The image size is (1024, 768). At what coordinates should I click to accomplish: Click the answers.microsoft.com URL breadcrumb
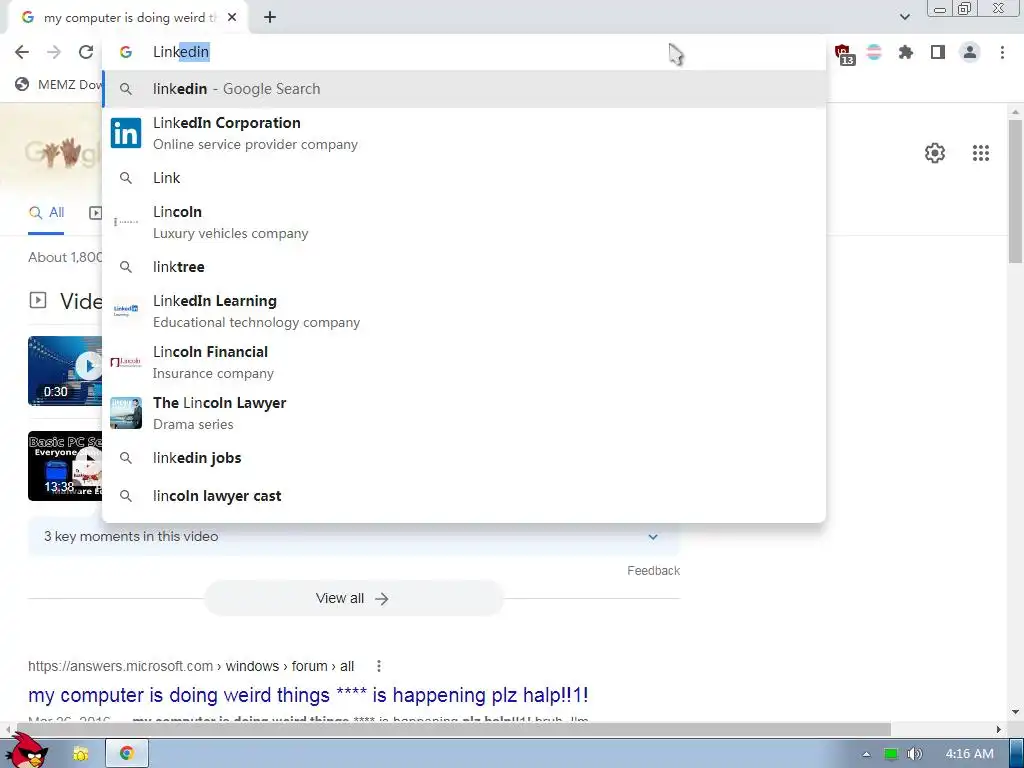[191, 666]
